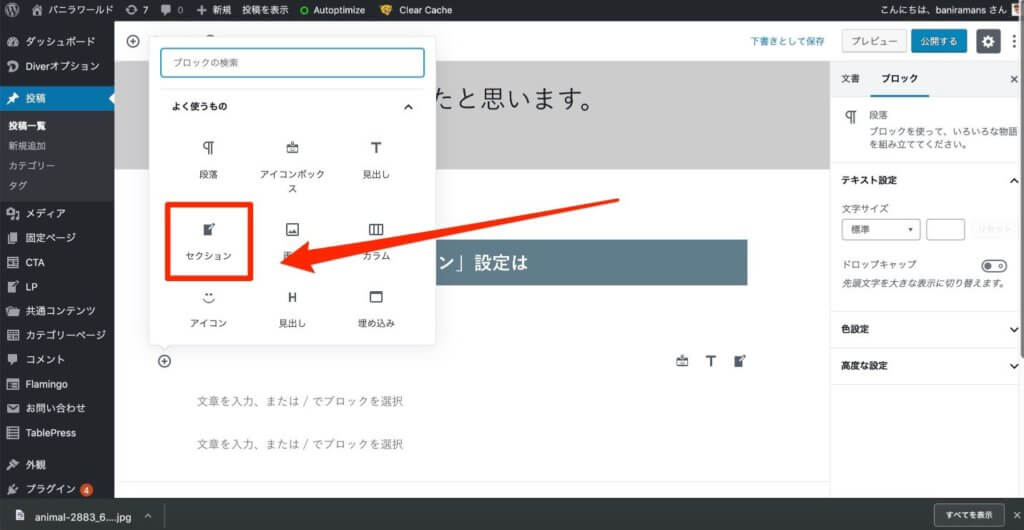This screenshot has width=1024, height=530.
Task: Open the こんにちは baniramans account menu
Action: pyautogui.click(x=945, y=10)
